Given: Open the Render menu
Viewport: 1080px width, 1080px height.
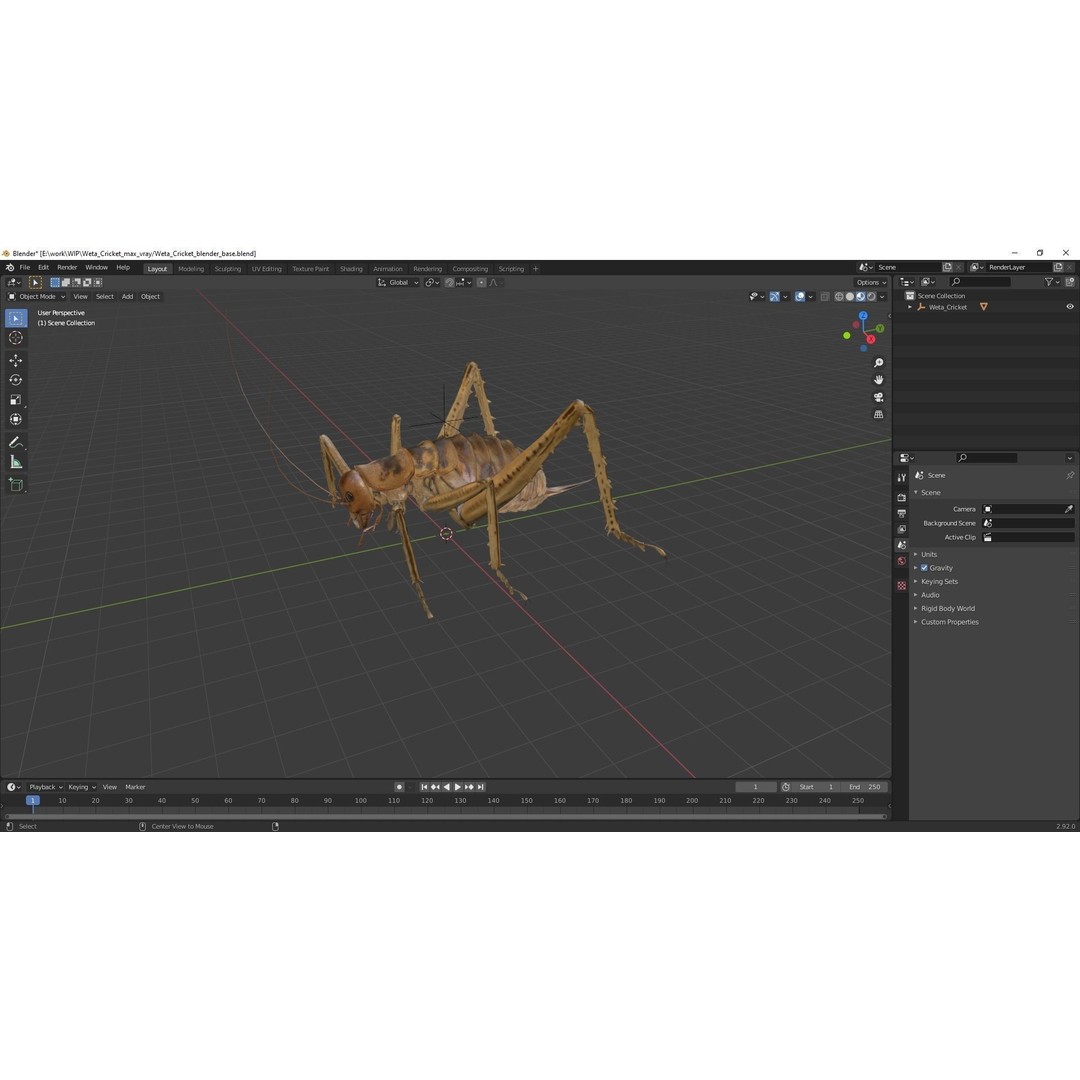Looking at the screenshot, I should 67,267.
